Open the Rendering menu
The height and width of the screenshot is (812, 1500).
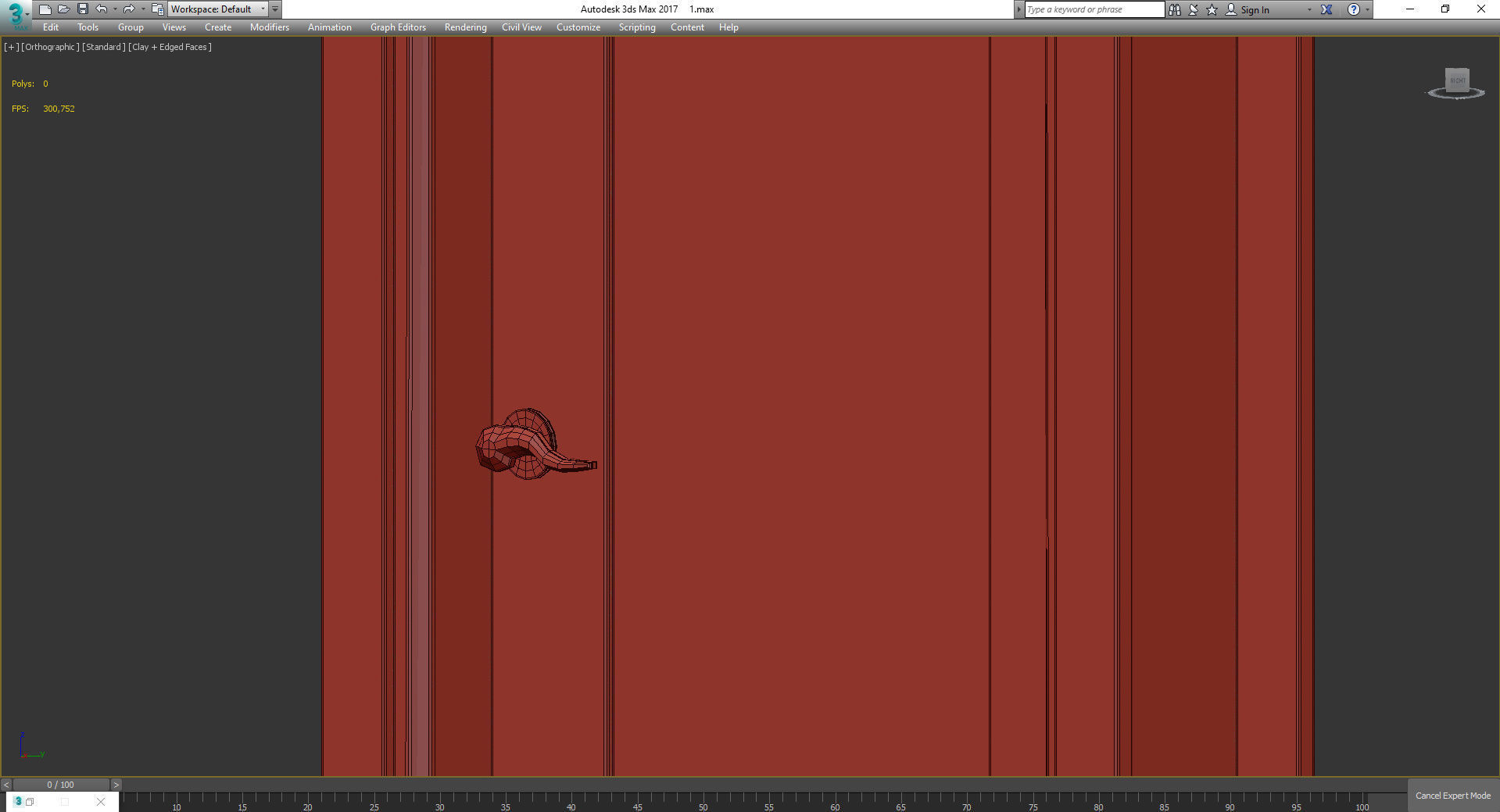[x=465, y=27]
